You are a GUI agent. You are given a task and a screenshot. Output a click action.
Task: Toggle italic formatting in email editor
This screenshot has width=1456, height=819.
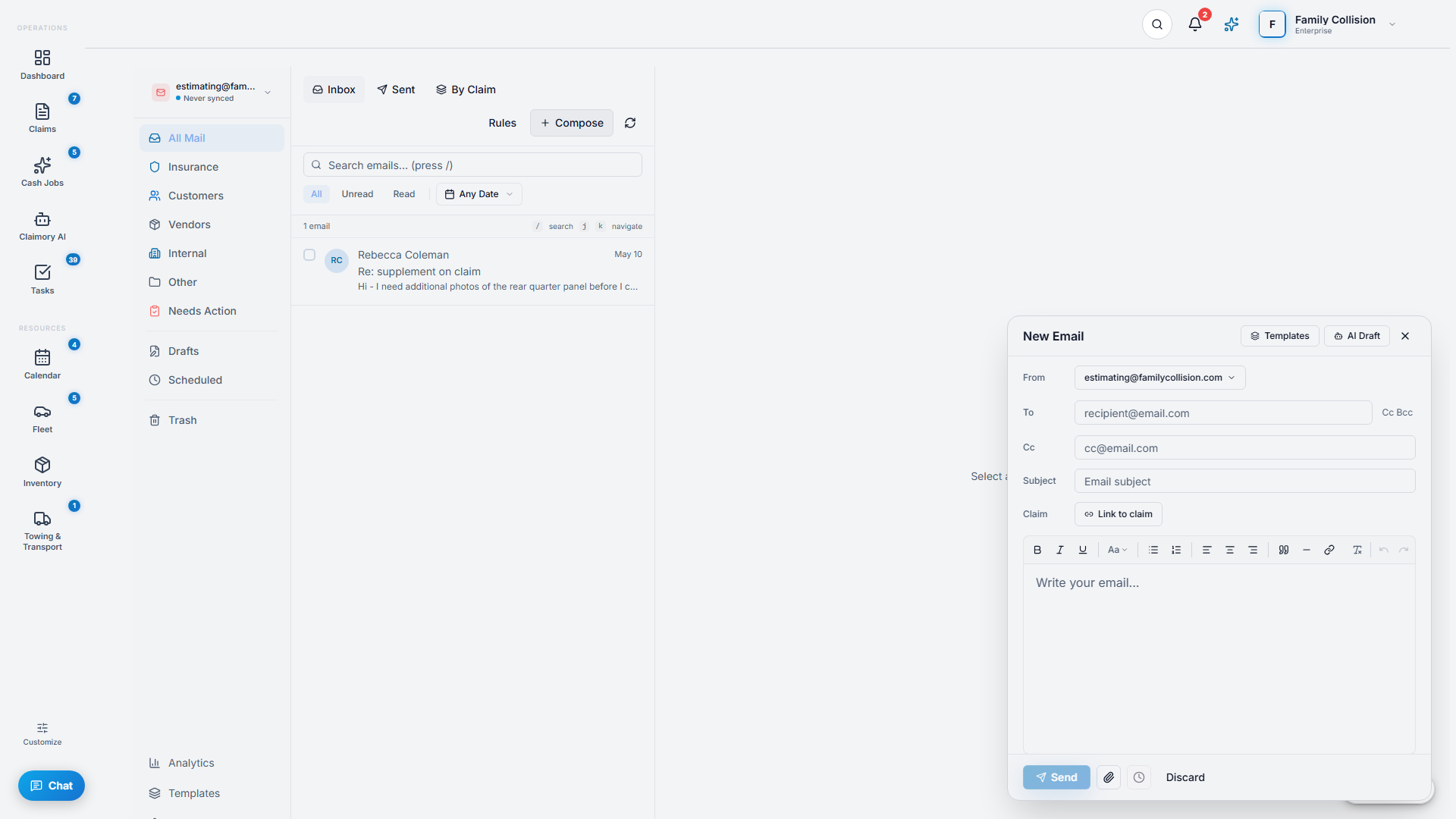pyautogui.click(x=1060, y=550)
